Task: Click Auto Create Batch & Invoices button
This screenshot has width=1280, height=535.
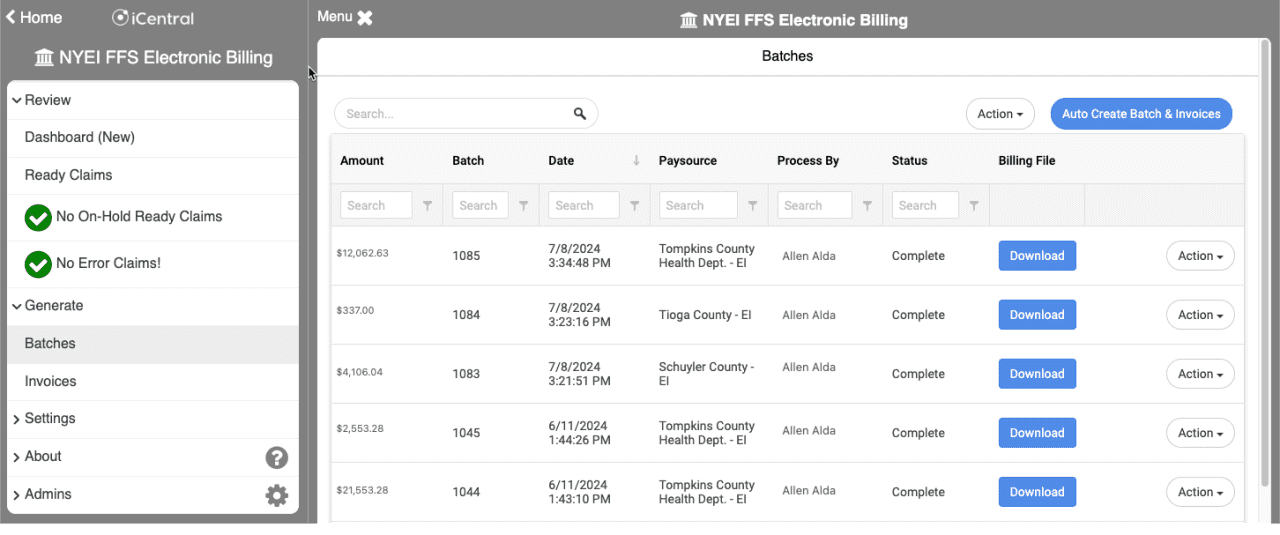Action: pyautogui.click(x=1141, y=114)
